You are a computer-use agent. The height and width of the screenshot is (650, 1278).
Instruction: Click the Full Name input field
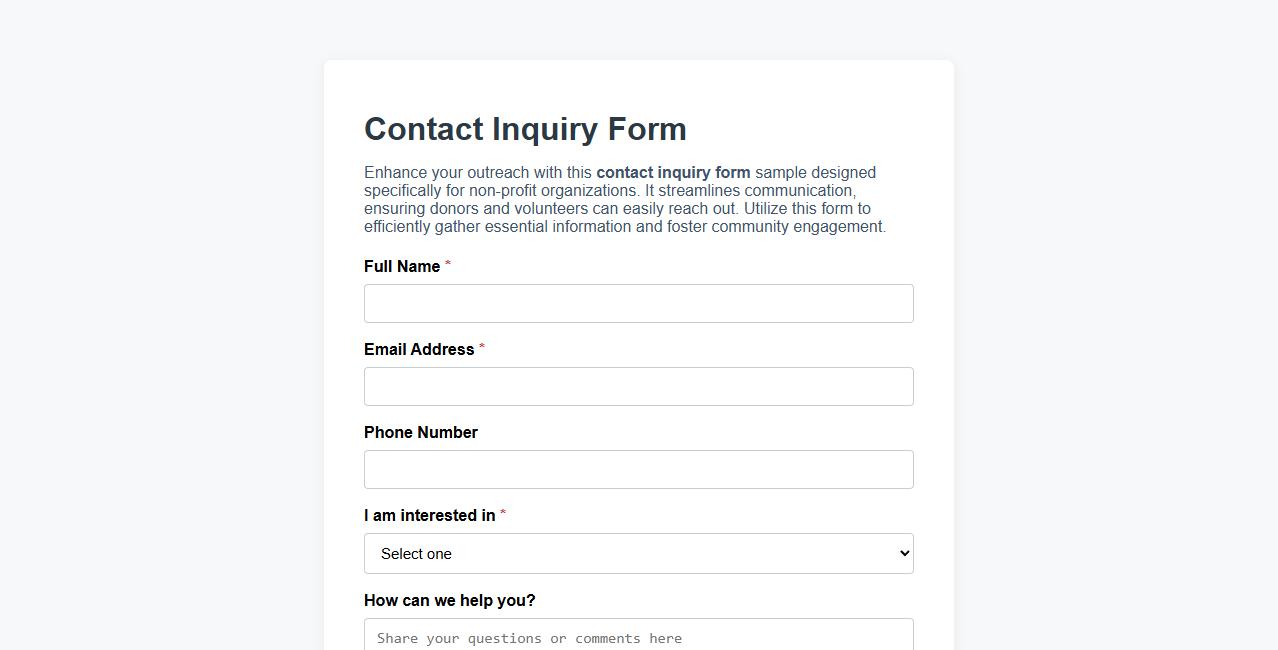638,303
